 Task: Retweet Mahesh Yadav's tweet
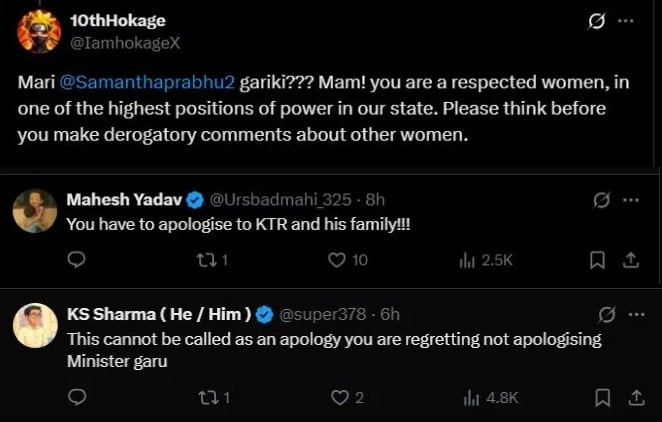(203, 259)
